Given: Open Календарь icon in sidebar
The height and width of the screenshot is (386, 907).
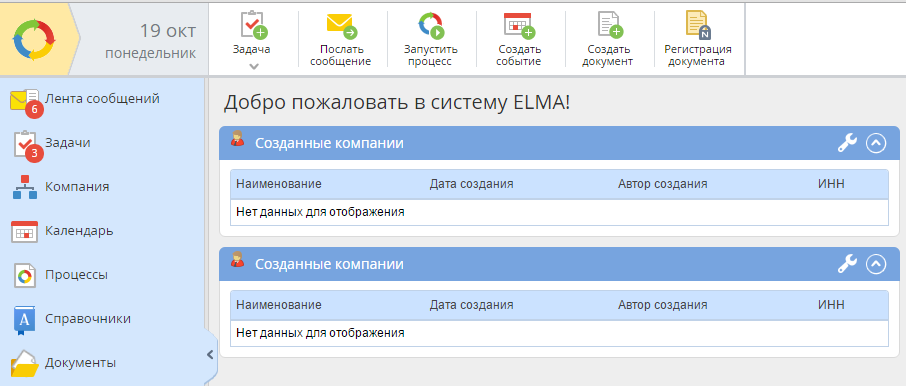Looking at the screenshot, I should click(x=24, y=231).
